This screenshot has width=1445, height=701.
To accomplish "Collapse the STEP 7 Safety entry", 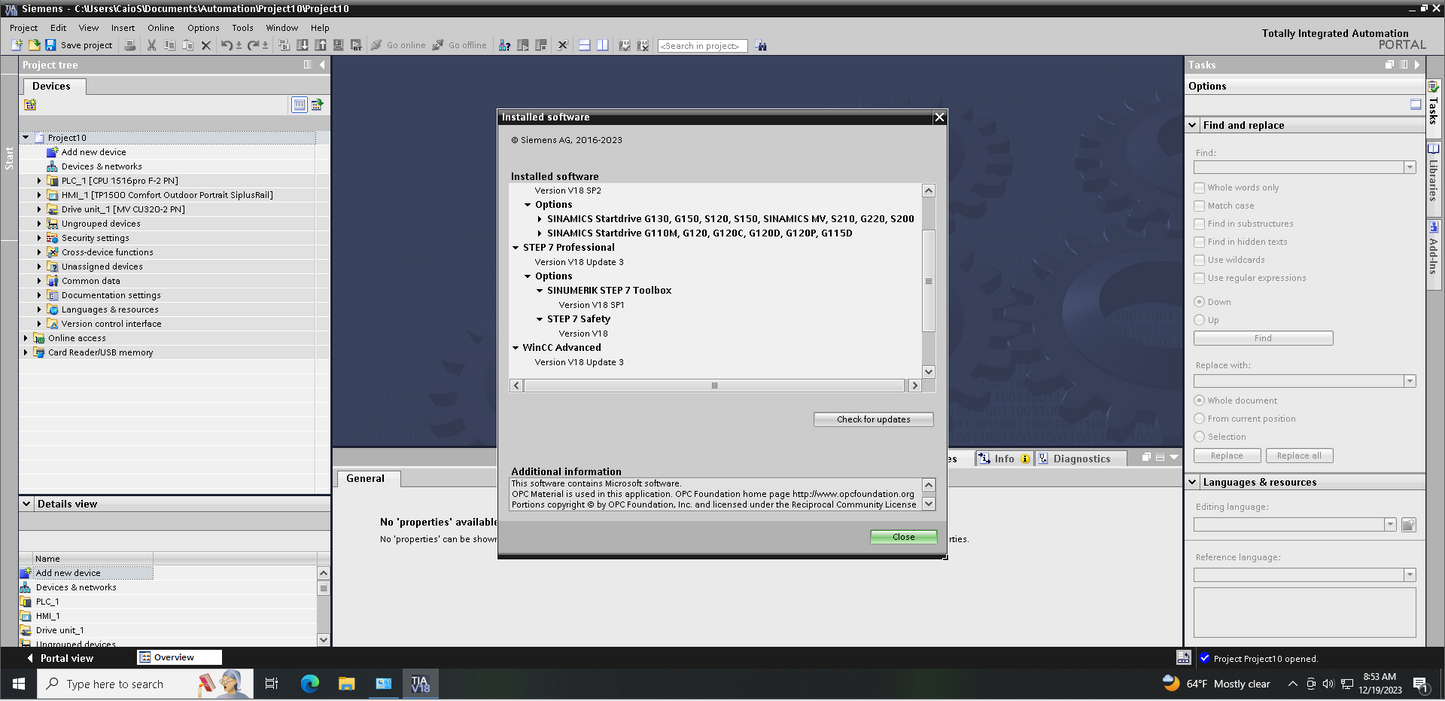I will click(x=540, y=319).
